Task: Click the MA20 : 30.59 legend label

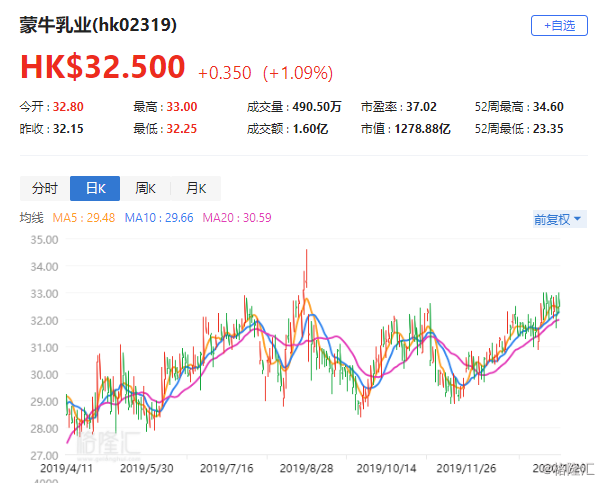Action: point(237,218)
